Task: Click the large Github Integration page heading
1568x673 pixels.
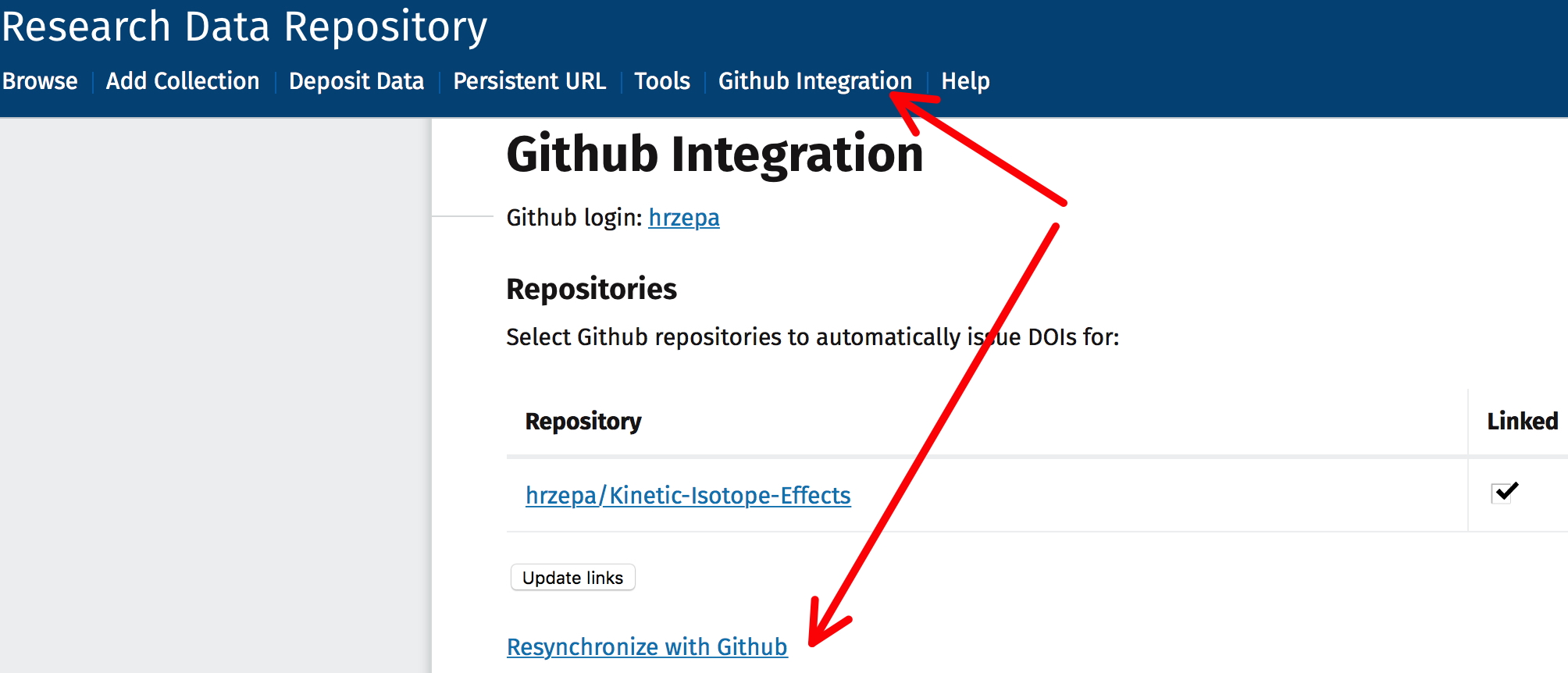Action: click(714, 155)
